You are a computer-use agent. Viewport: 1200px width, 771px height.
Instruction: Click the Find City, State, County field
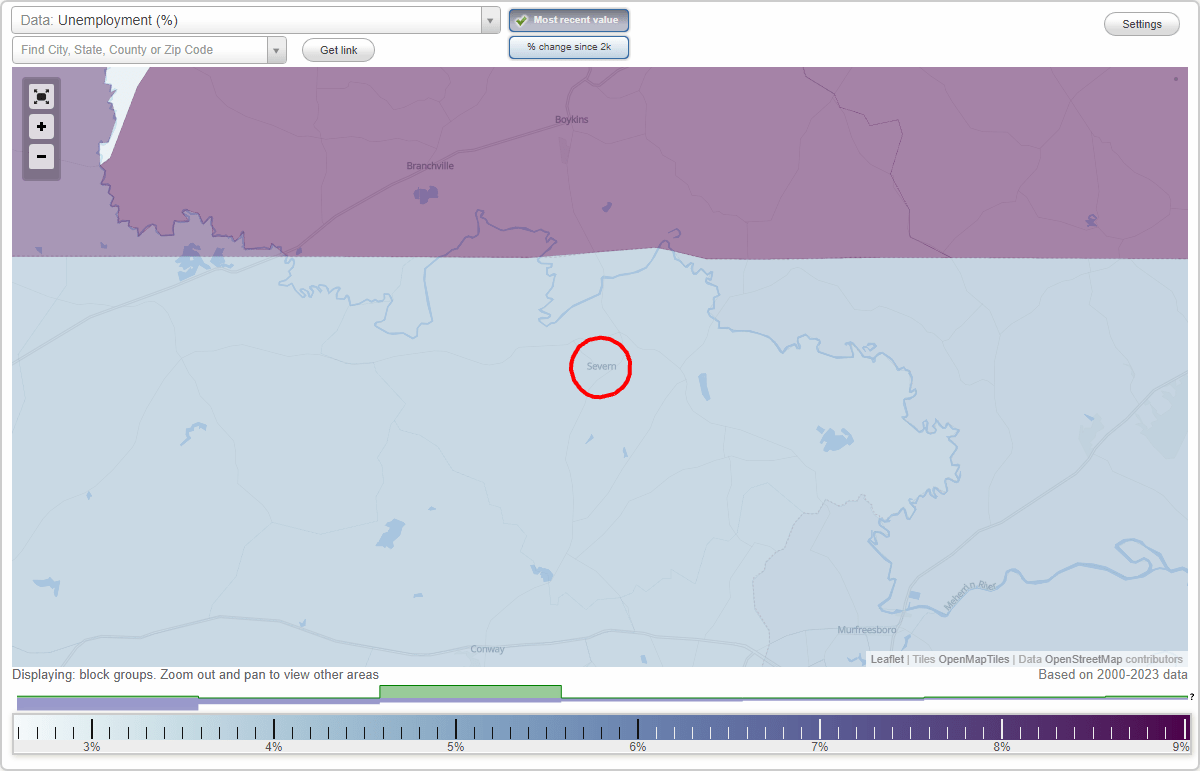140,50
